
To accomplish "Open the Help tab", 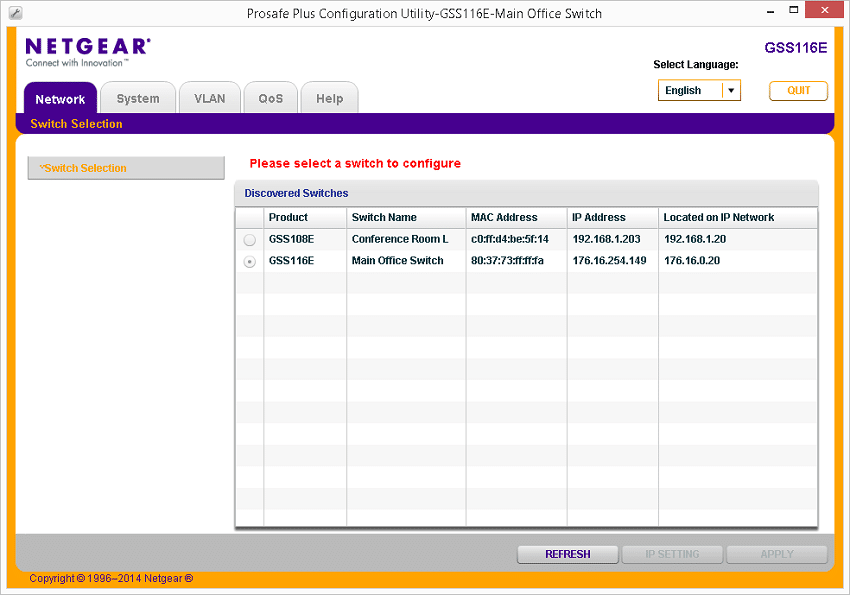I will [330, 98].
